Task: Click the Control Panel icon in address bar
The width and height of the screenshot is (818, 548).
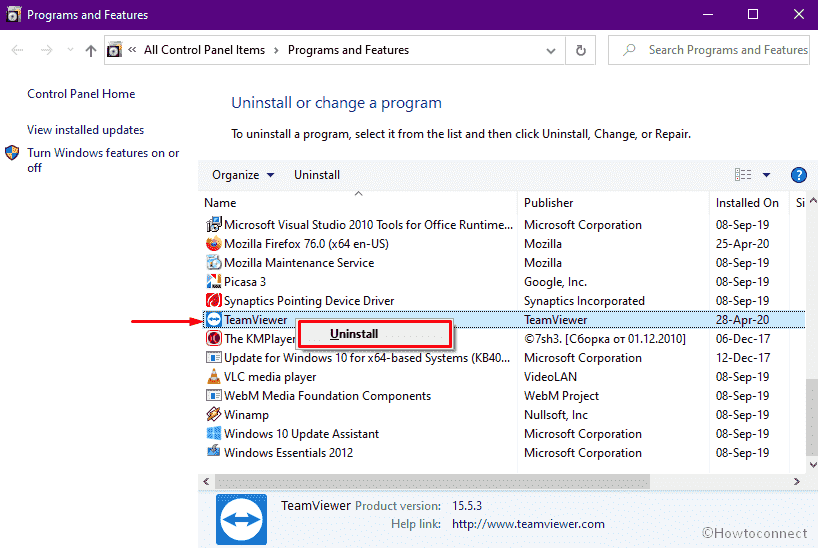Action: coord(114,50)
